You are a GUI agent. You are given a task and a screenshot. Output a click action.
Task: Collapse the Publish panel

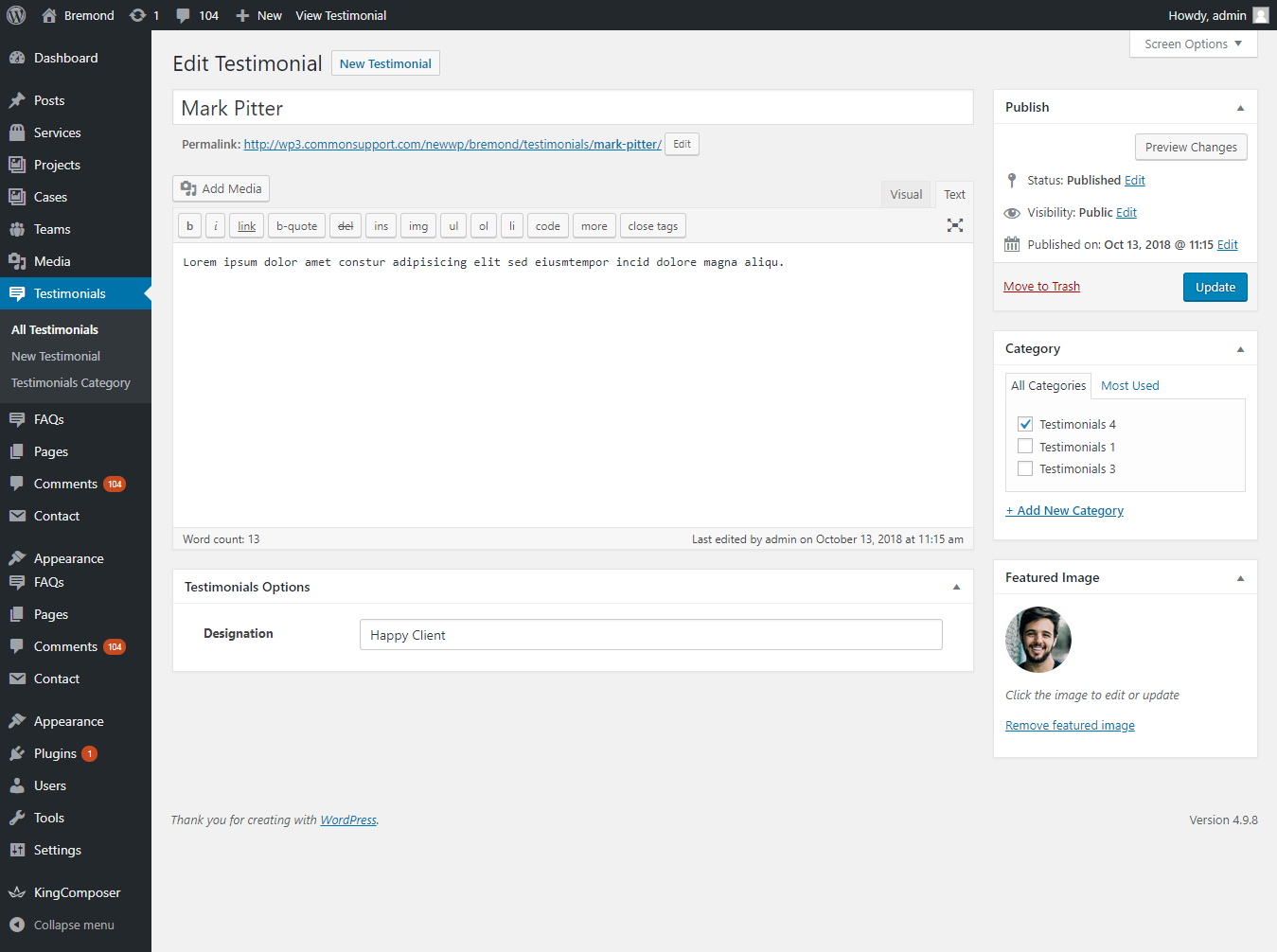tap(1240, 108)
